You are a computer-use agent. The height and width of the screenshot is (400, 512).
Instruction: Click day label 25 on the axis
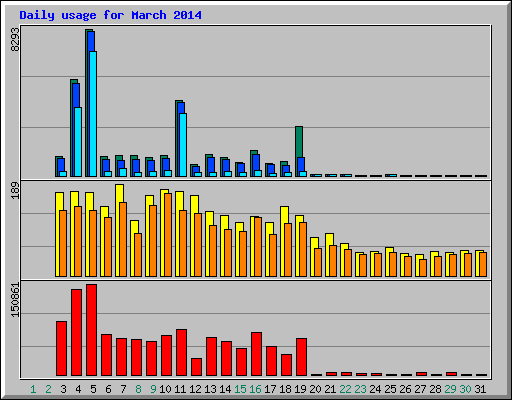point(390,389)
